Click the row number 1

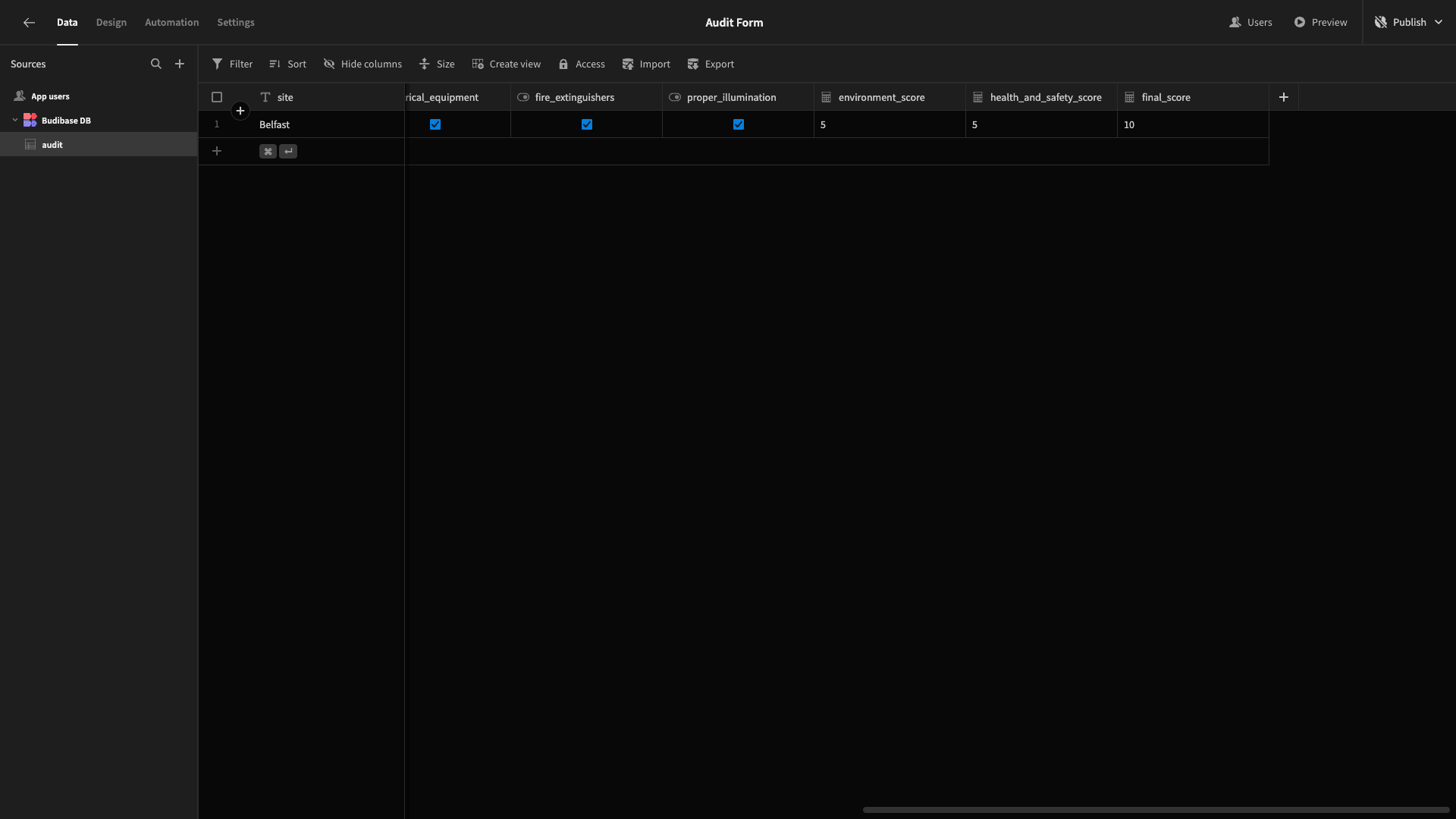pyautogui.click(x=217, y=124)
